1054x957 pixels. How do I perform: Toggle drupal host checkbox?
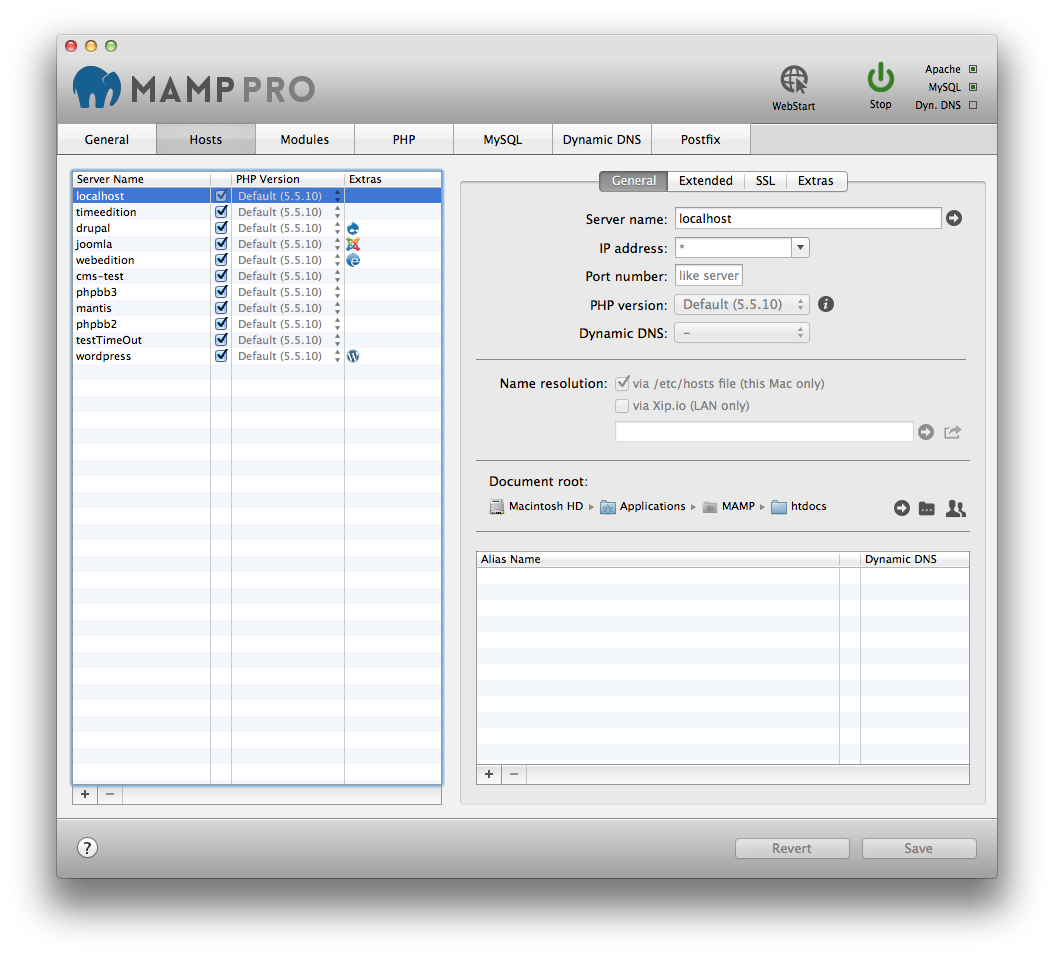[221, 228]
